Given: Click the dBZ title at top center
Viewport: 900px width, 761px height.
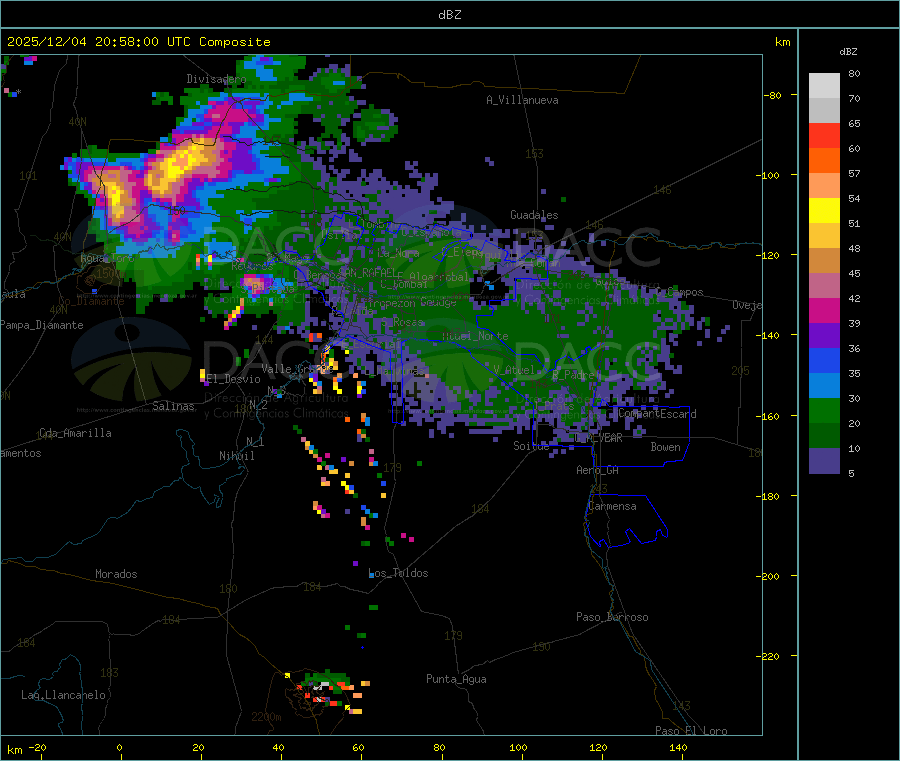Looking at the screenshot, I should 449,15.
